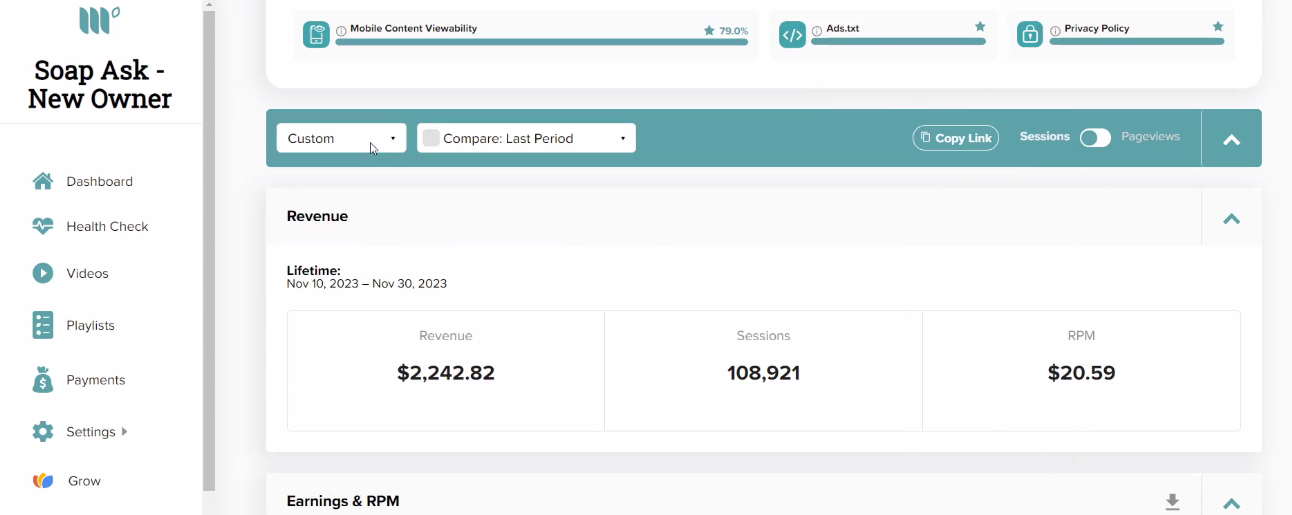Click the Dashboard home icon
The width and height of the screenshot is (1292, 515).
pyautogui.click(x=43, y=181)
